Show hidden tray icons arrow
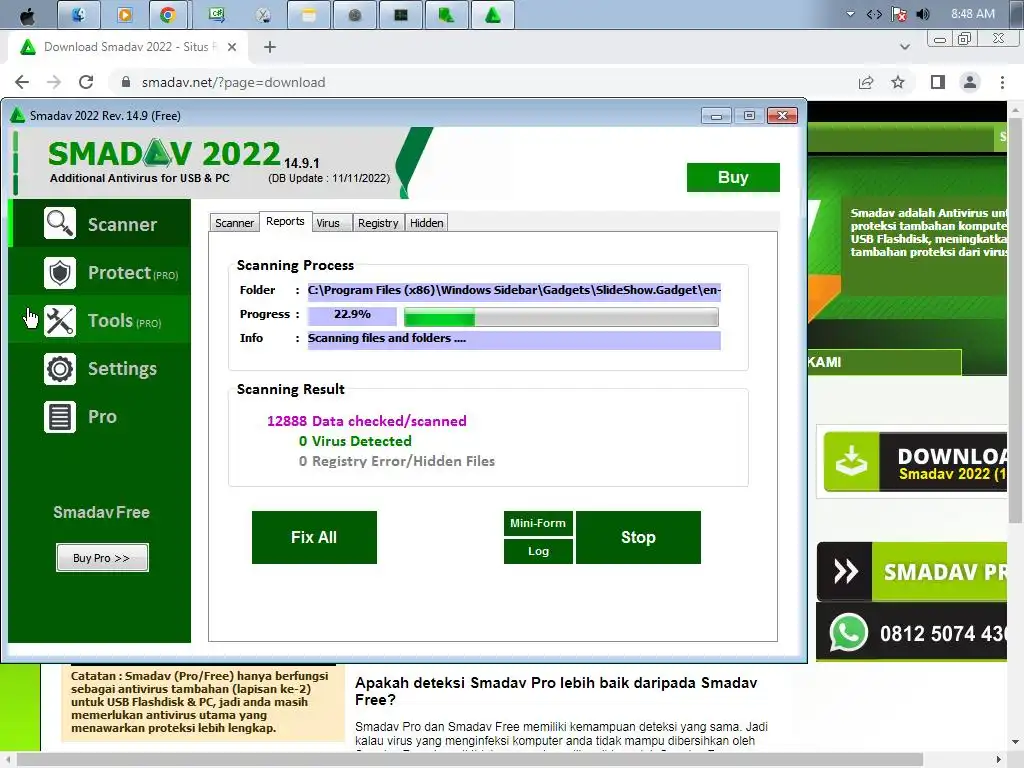Image resolution: width=1024 pixels, height=768 pixels. pos(850,14)
